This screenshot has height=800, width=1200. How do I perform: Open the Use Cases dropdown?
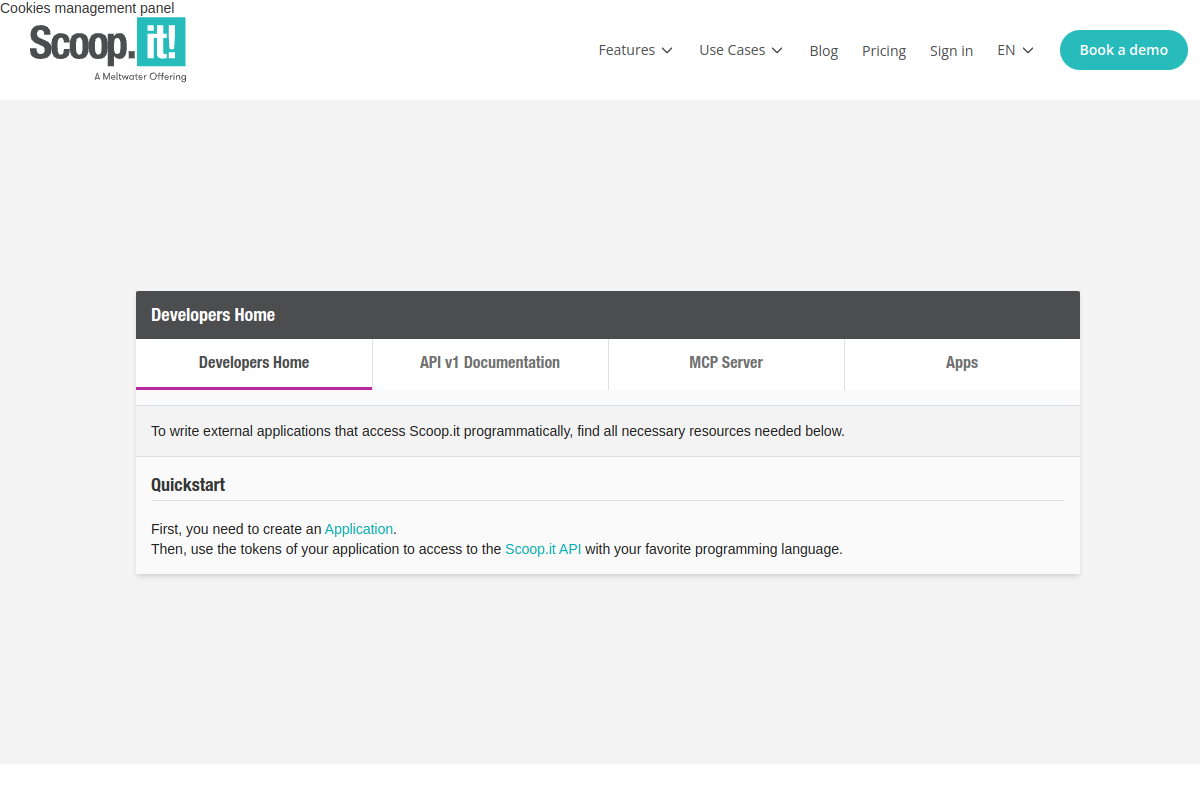[741, 50]
